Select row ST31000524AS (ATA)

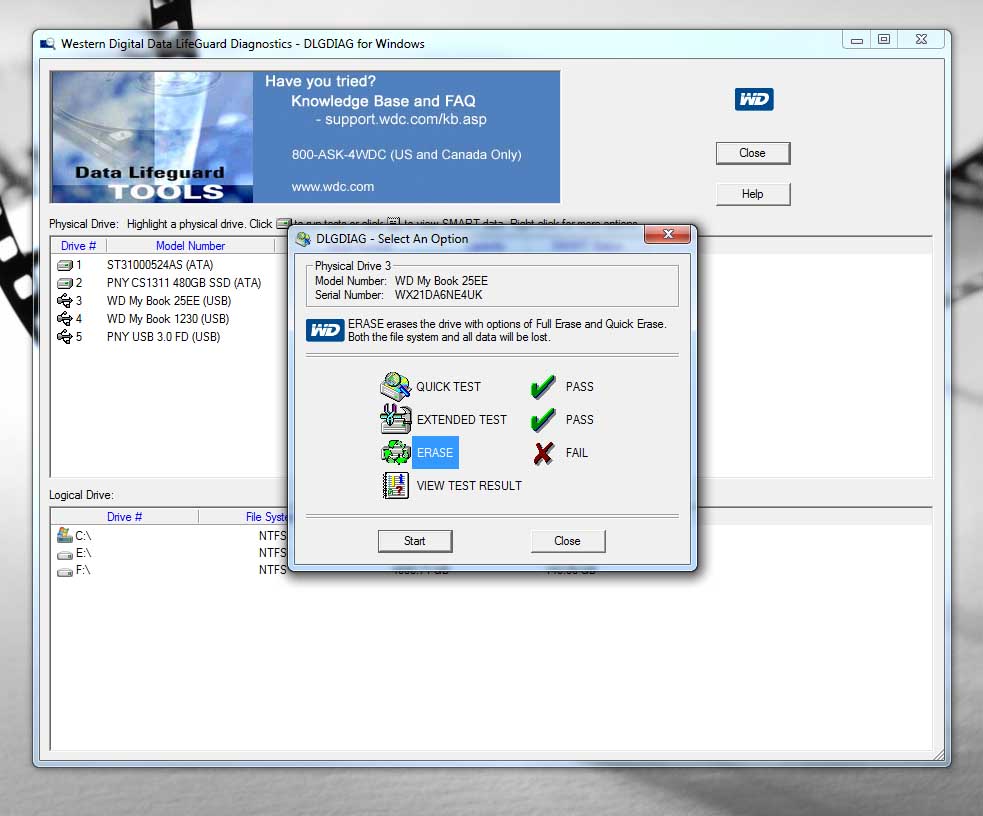coord(160,265)
